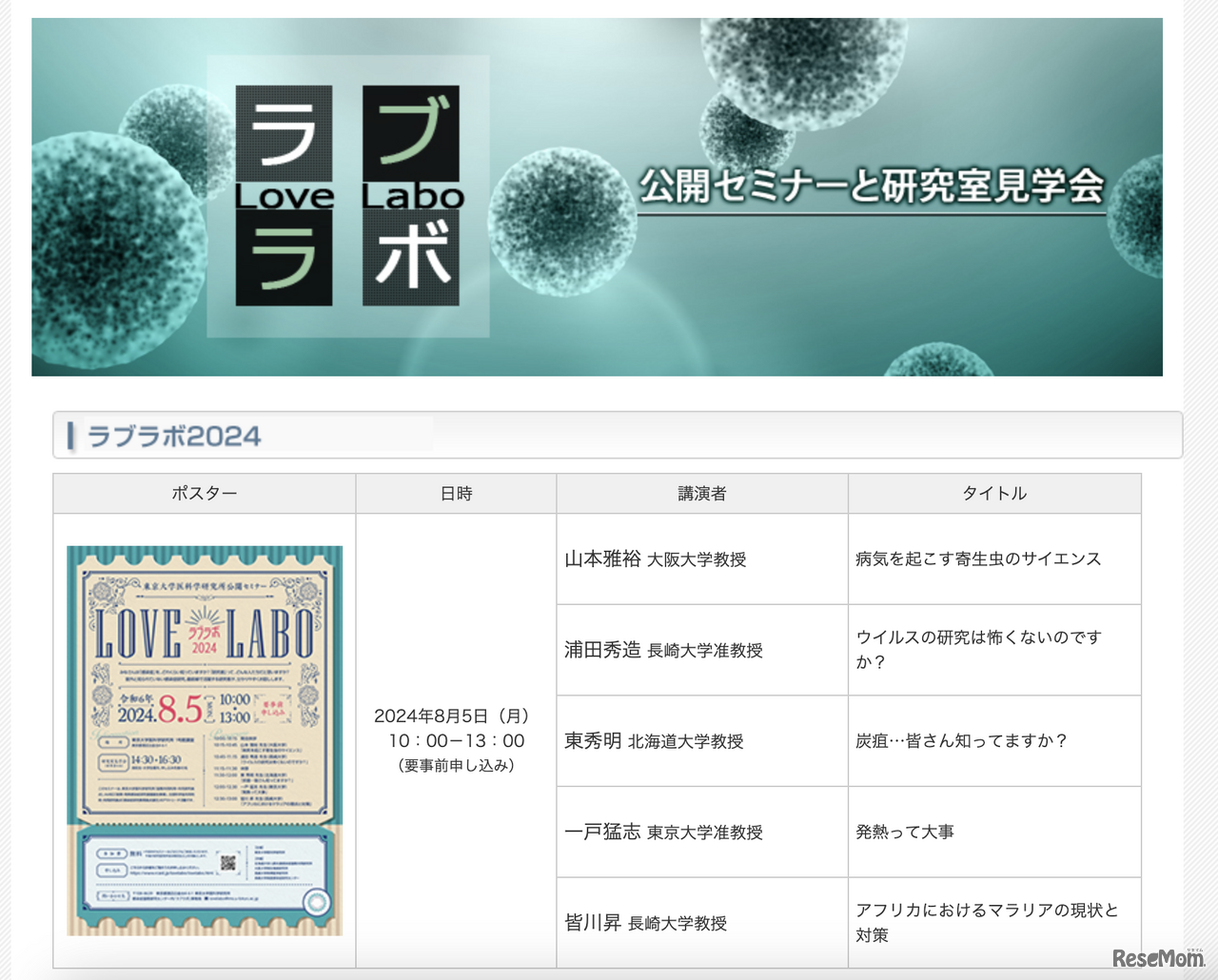1218x980 pixels.
Task: Click the QR code on the poster
Action: (x=228, y=863)
